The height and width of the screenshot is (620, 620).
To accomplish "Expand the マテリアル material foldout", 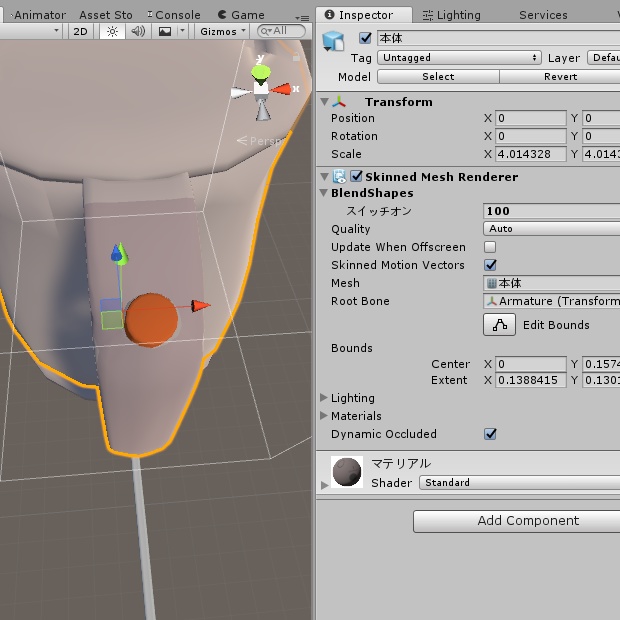I will (325, 485).
